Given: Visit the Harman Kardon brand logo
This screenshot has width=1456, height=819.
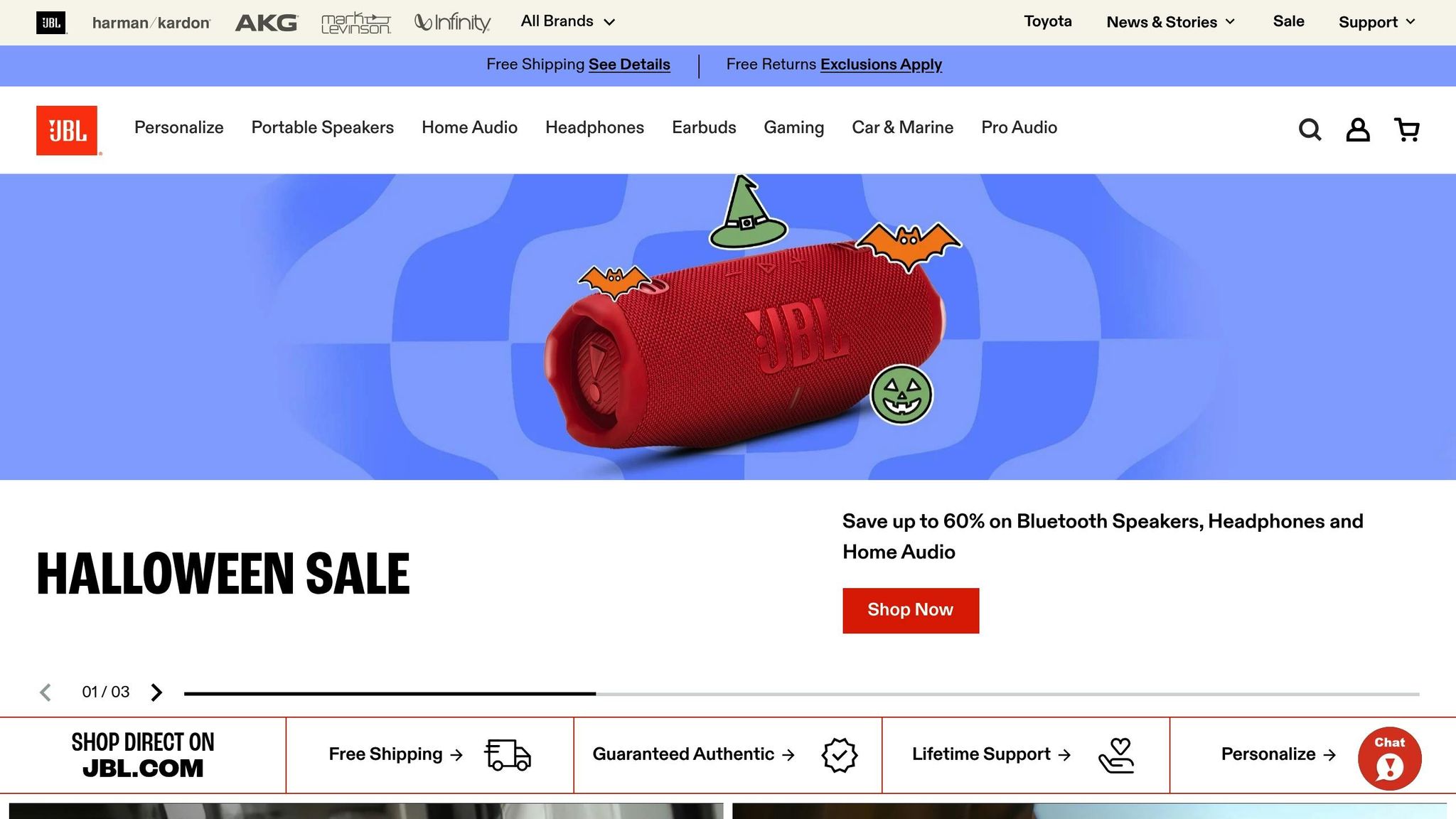Looking at the screenshot, I should click(151, 23).
